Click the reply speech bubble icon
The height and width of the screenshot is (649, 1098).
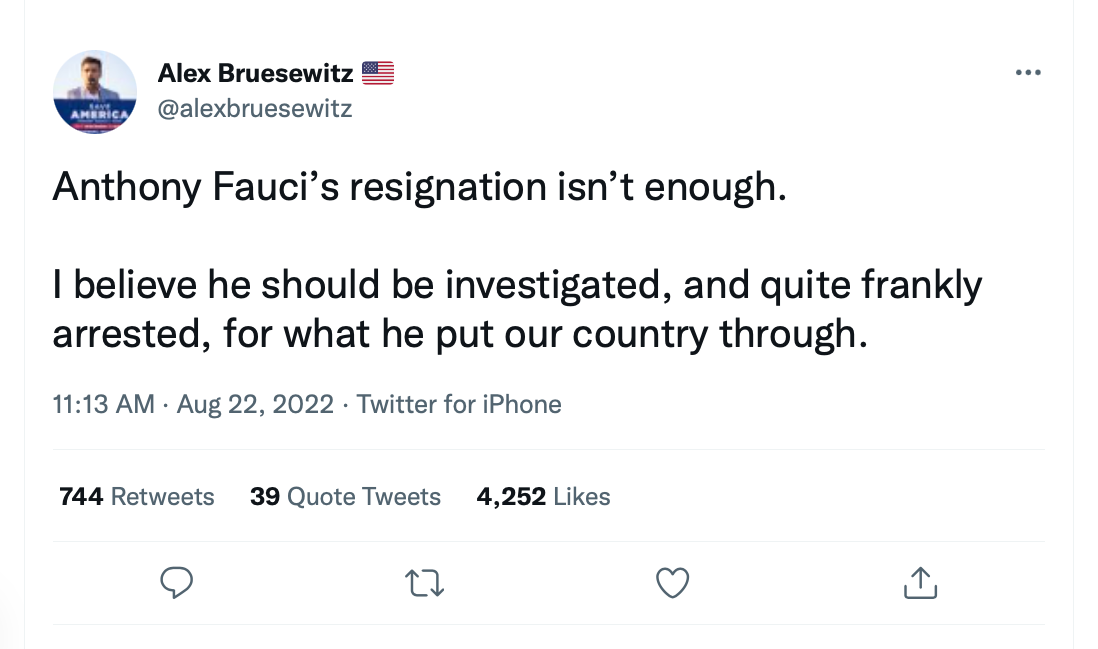point(176,583)
